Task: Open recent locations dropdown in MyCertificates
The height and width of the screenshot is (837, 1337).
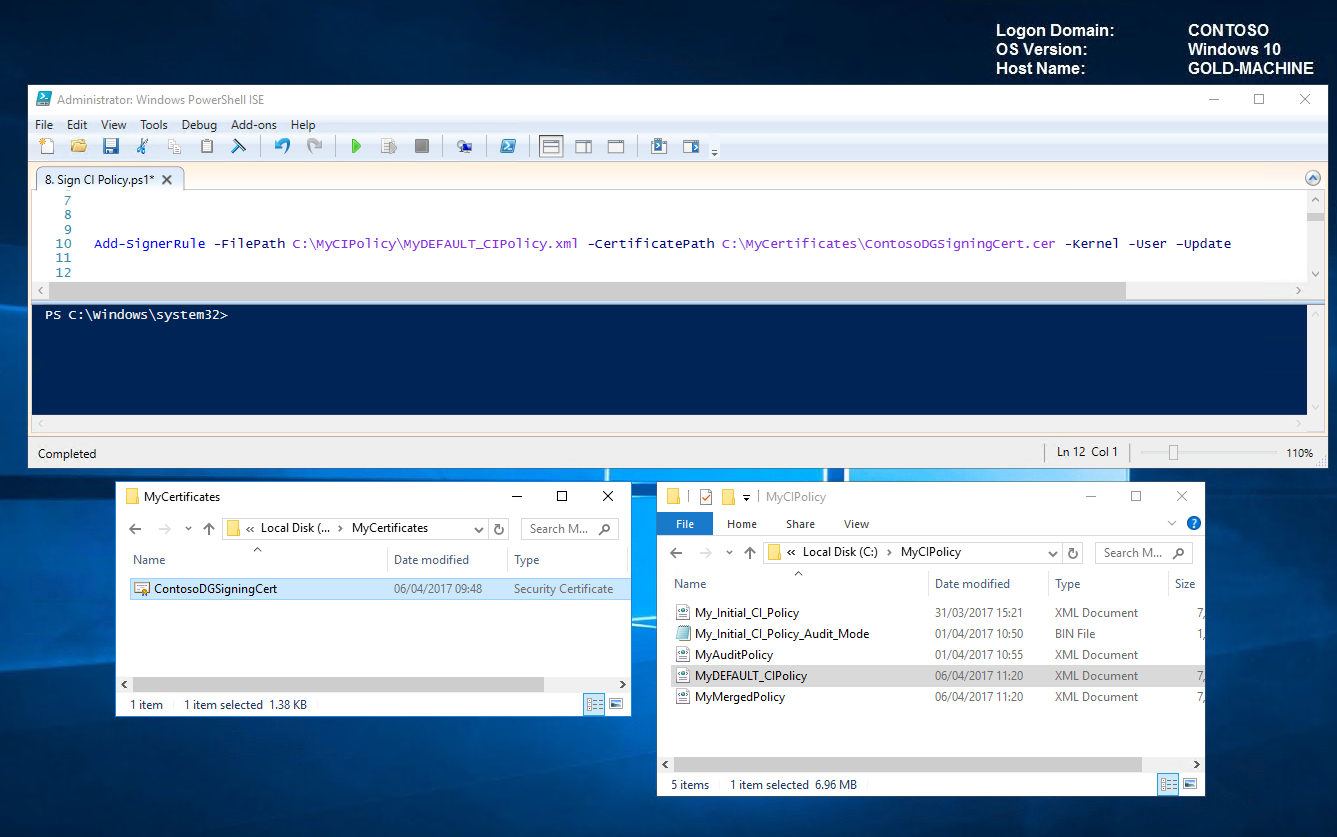Action: tap(188, 529)
